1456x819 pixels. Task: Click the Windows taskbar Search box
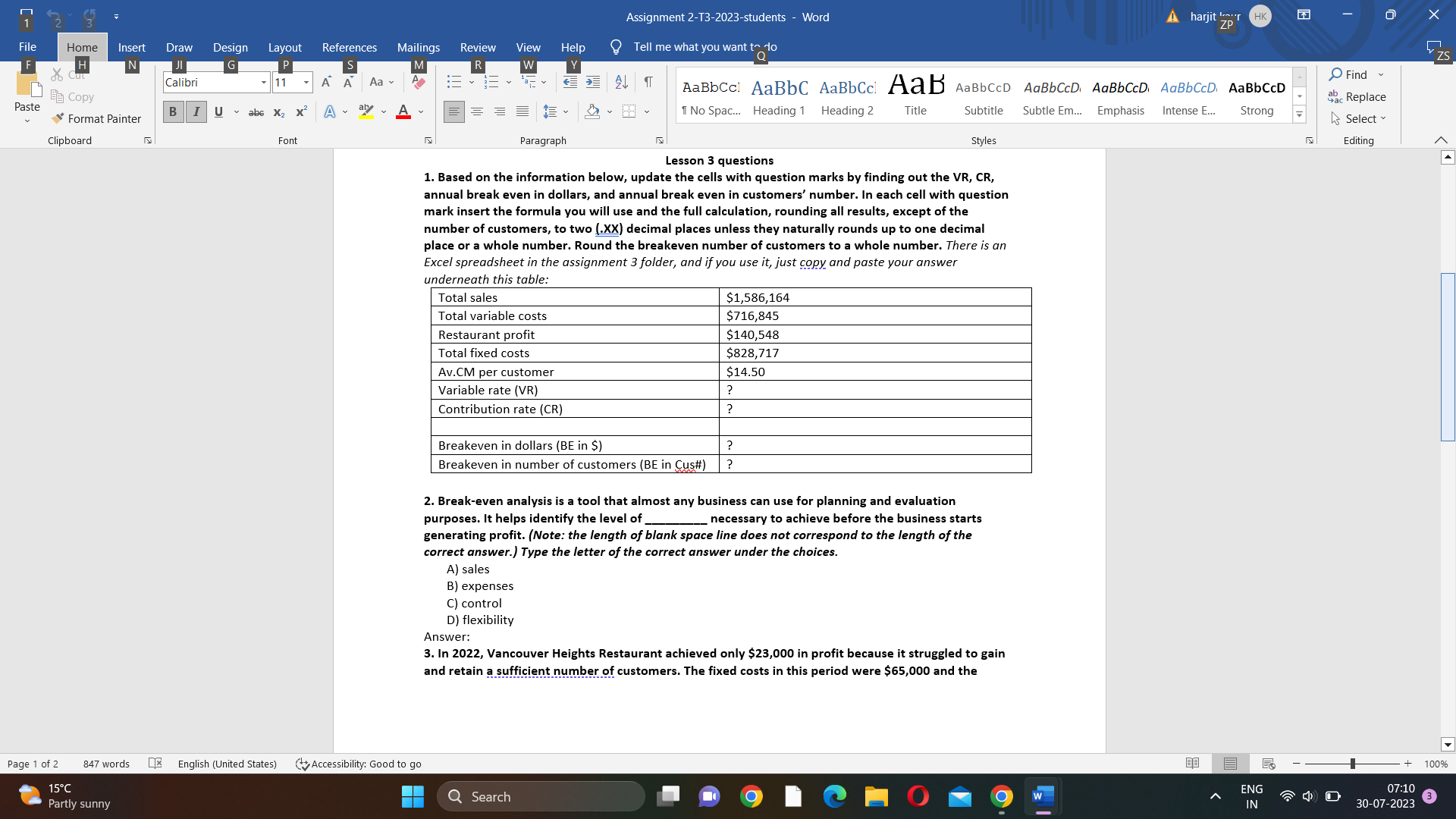[541, 796]
